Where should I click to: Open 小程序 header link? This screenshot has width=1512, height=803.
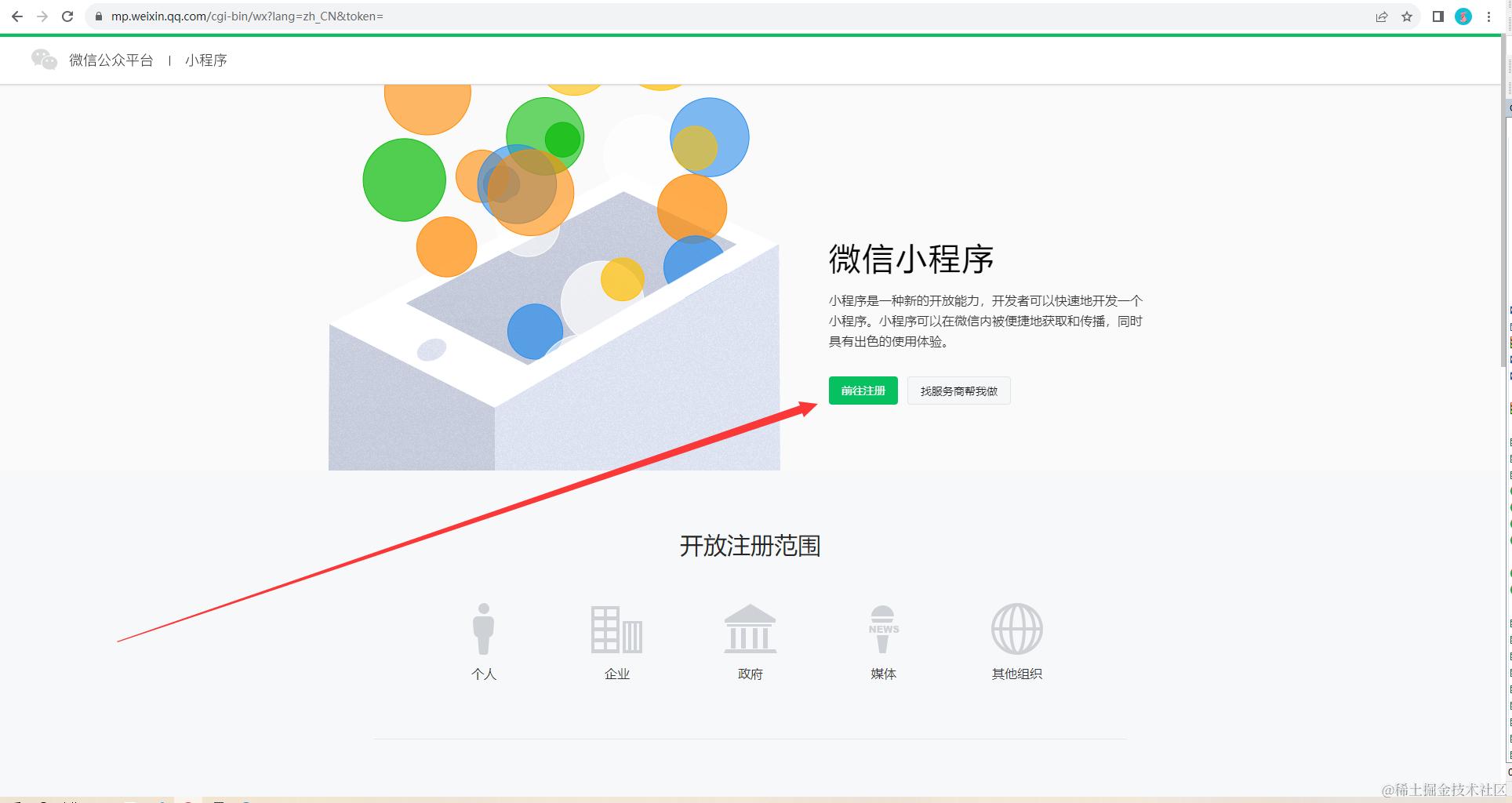[x=206, y=60]
